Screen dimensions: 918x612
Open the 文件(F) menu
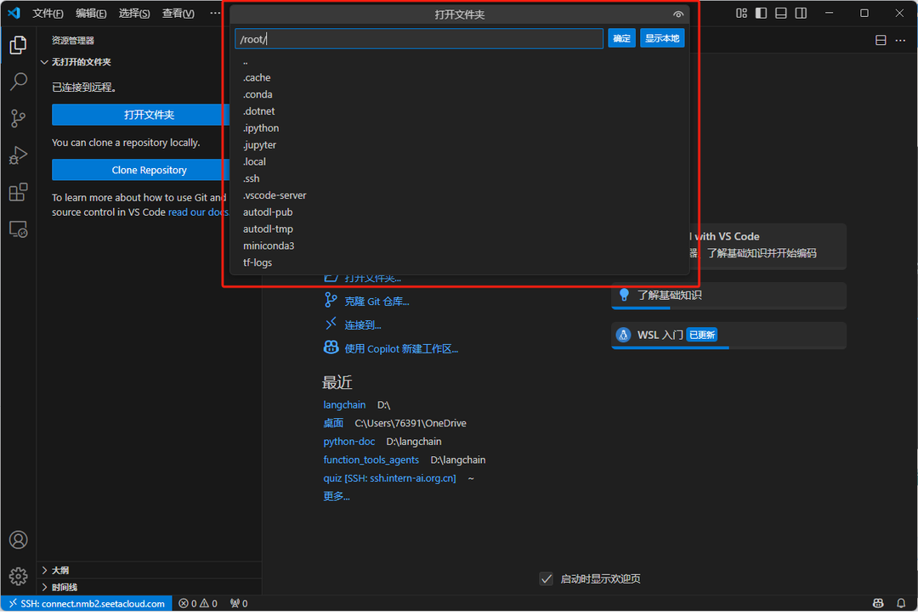pos(48,13)
